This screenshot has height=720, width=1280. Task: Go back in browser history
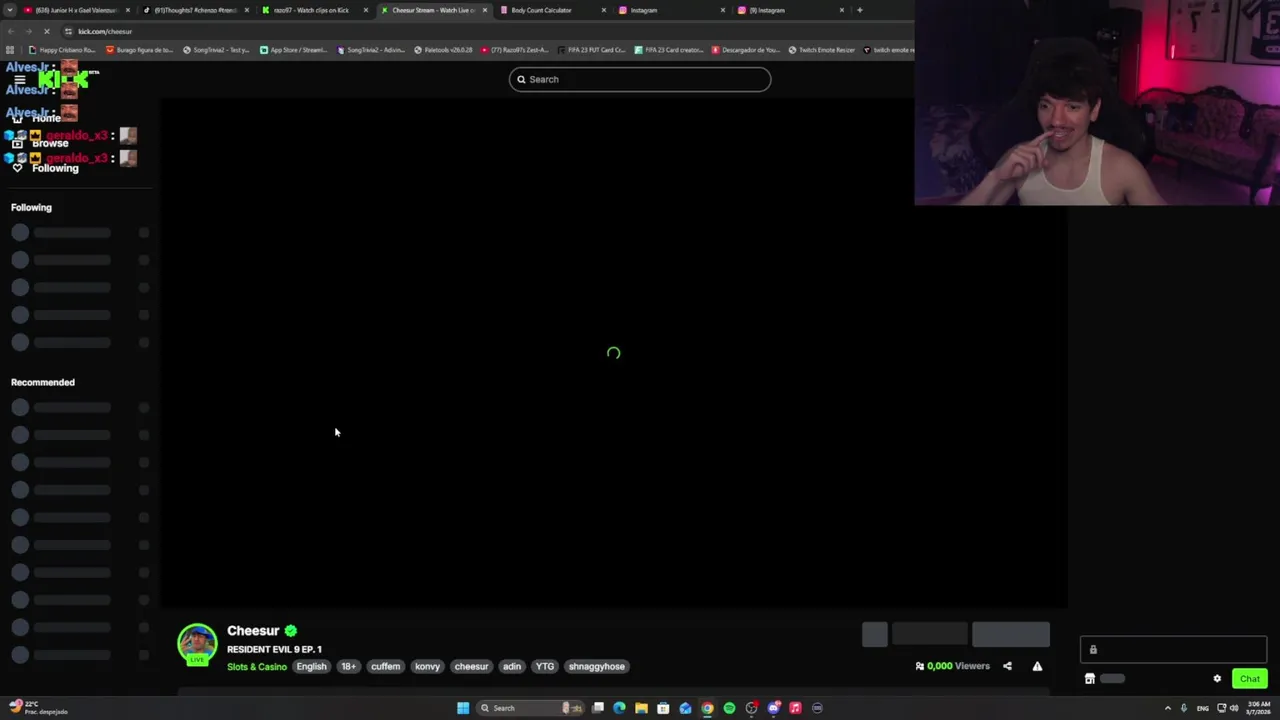[x=11, y=31]
